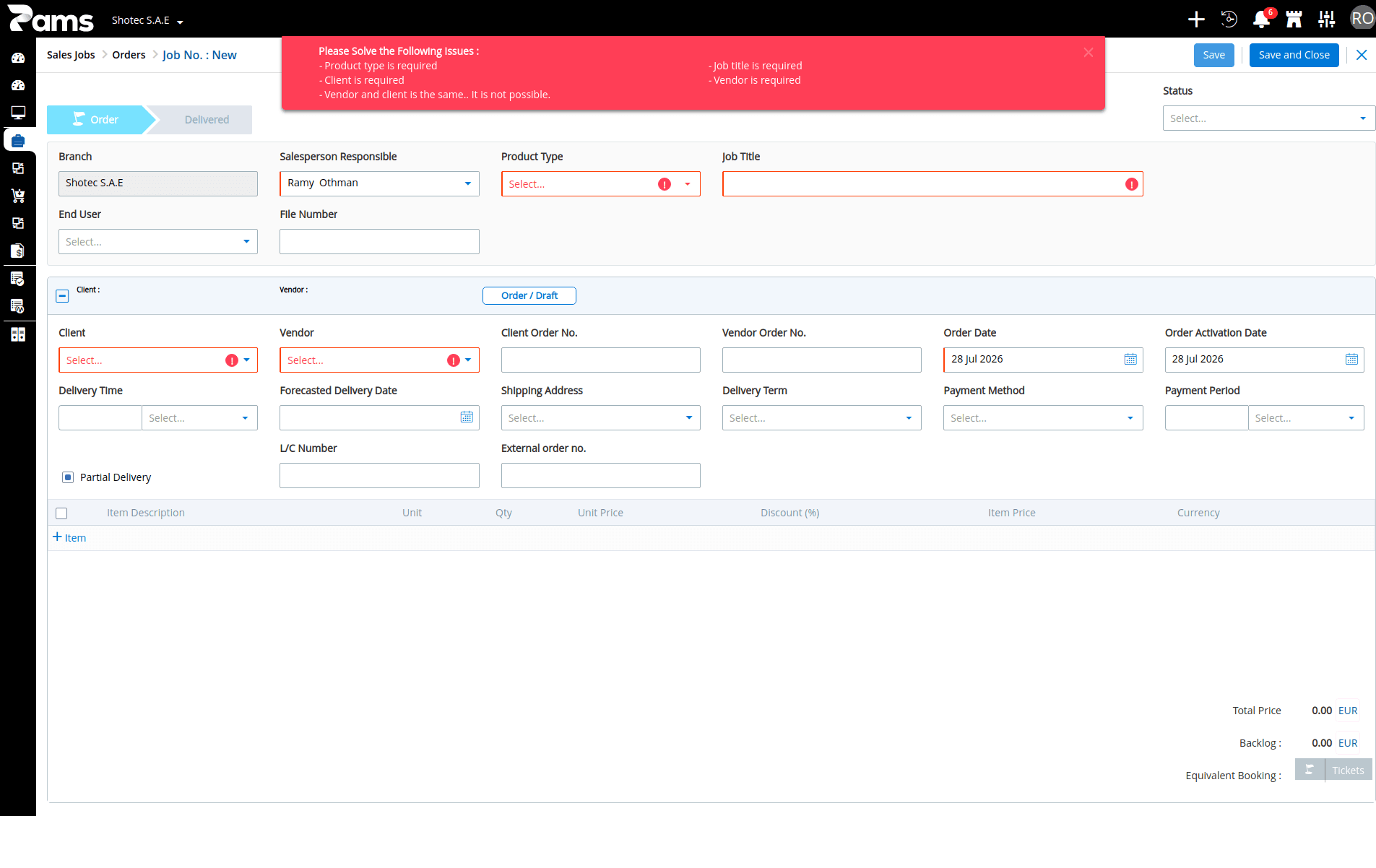The image size is (1376, 868).
Task: Collapse the Client/Vendor order section
Action: click(x=62, y=296)
